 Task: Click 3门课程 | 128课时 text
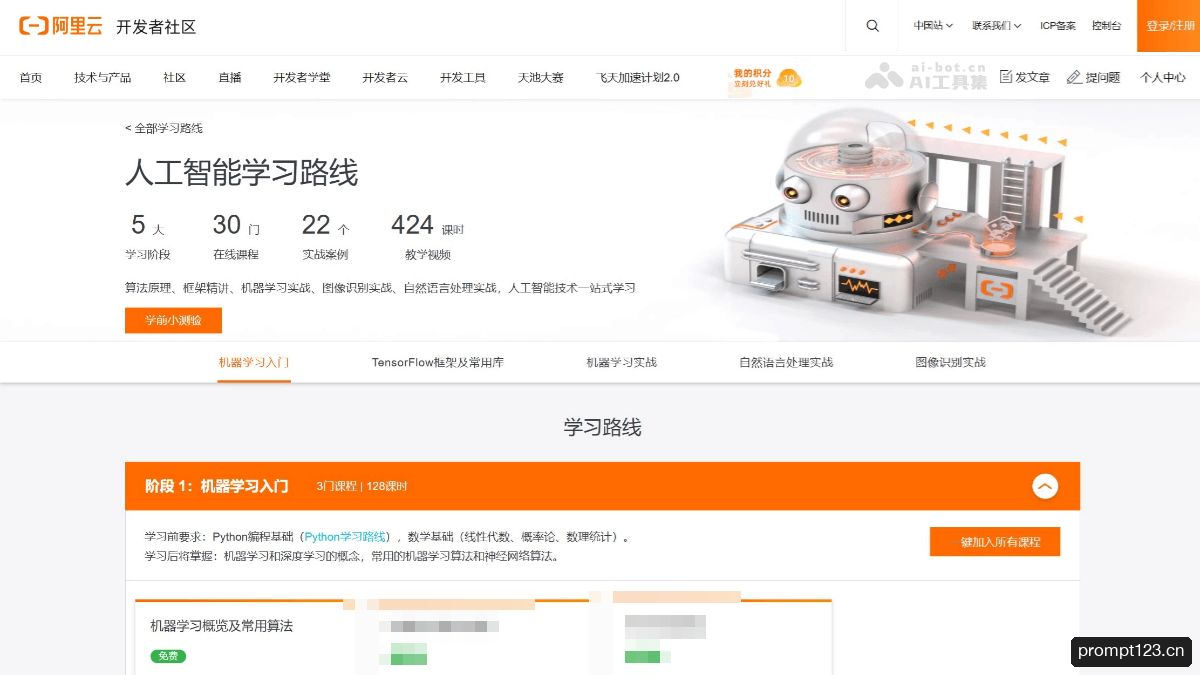point(361,486)
